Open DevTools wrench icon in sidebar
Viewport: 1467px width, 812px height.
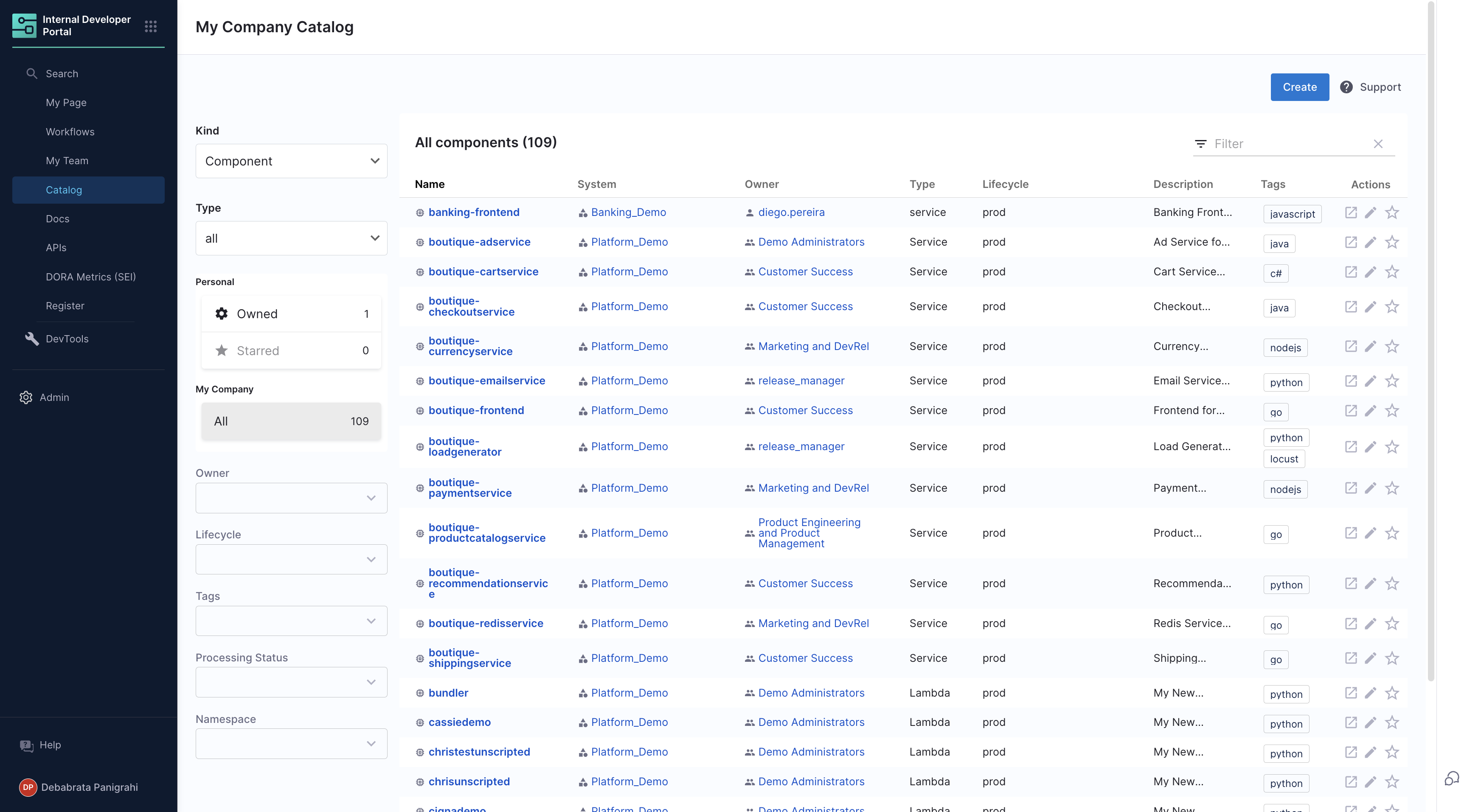(32, 339)
